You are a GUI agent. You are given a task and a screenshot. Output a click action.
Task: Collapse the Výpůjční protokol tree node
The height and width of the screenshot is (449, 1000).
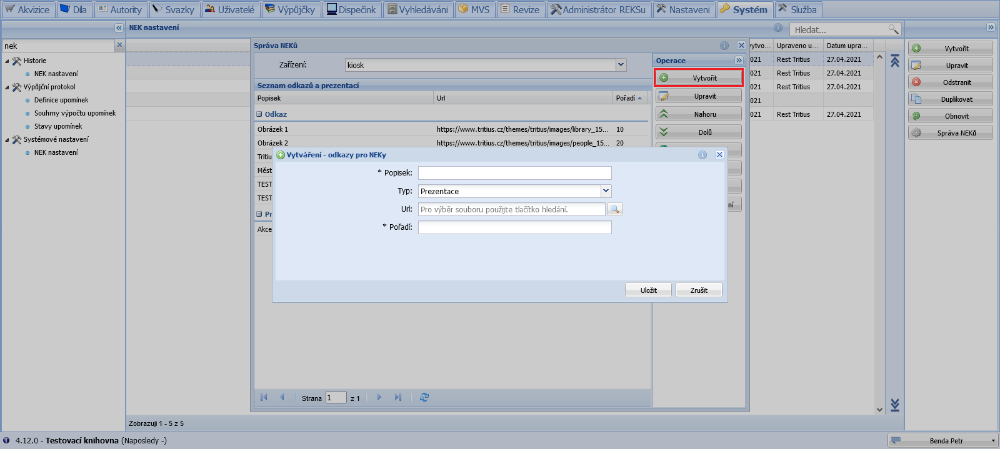(6, 87)
